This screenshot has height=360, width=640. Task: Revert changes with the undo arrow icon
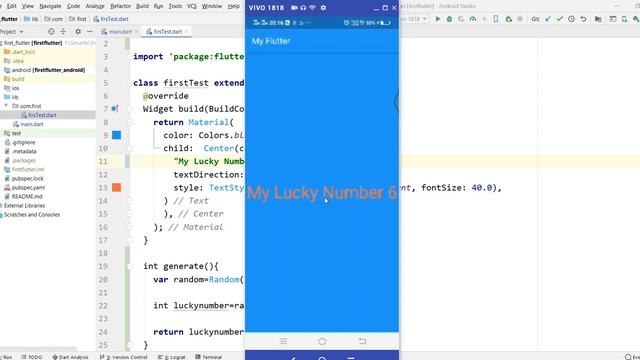pyautogui.click(x=583, y=19)
